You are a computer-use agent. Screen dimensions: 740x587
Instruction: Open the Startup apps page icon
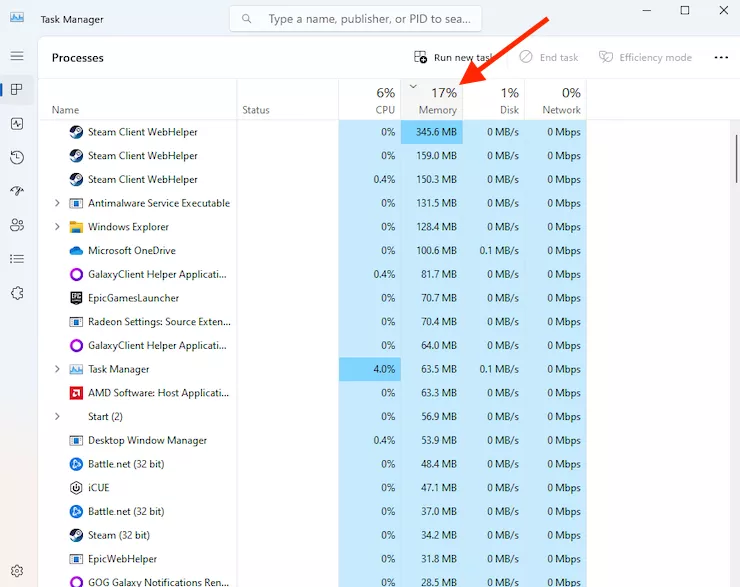point(17,191)
